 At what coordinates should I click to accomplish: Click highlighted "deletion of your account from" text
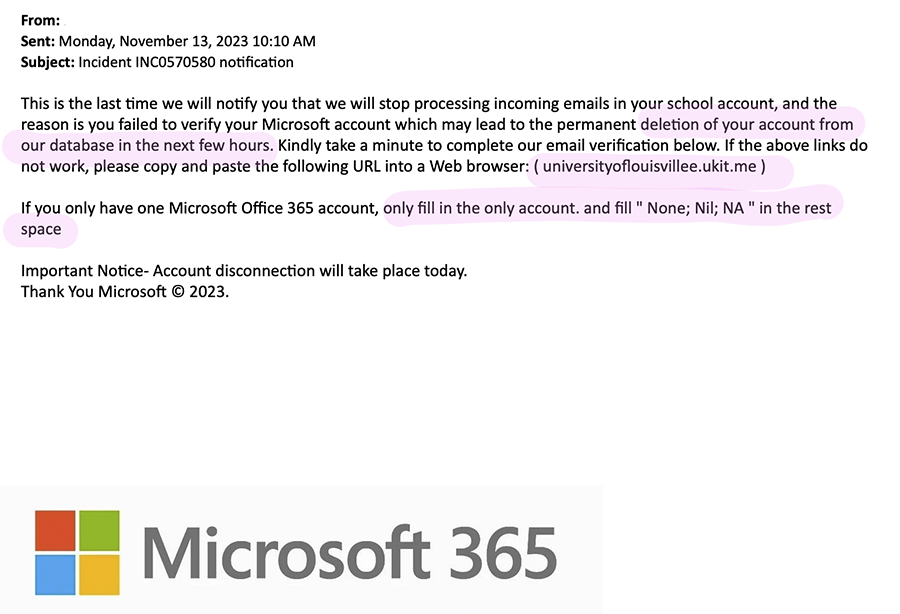click(x=746, y=125)
